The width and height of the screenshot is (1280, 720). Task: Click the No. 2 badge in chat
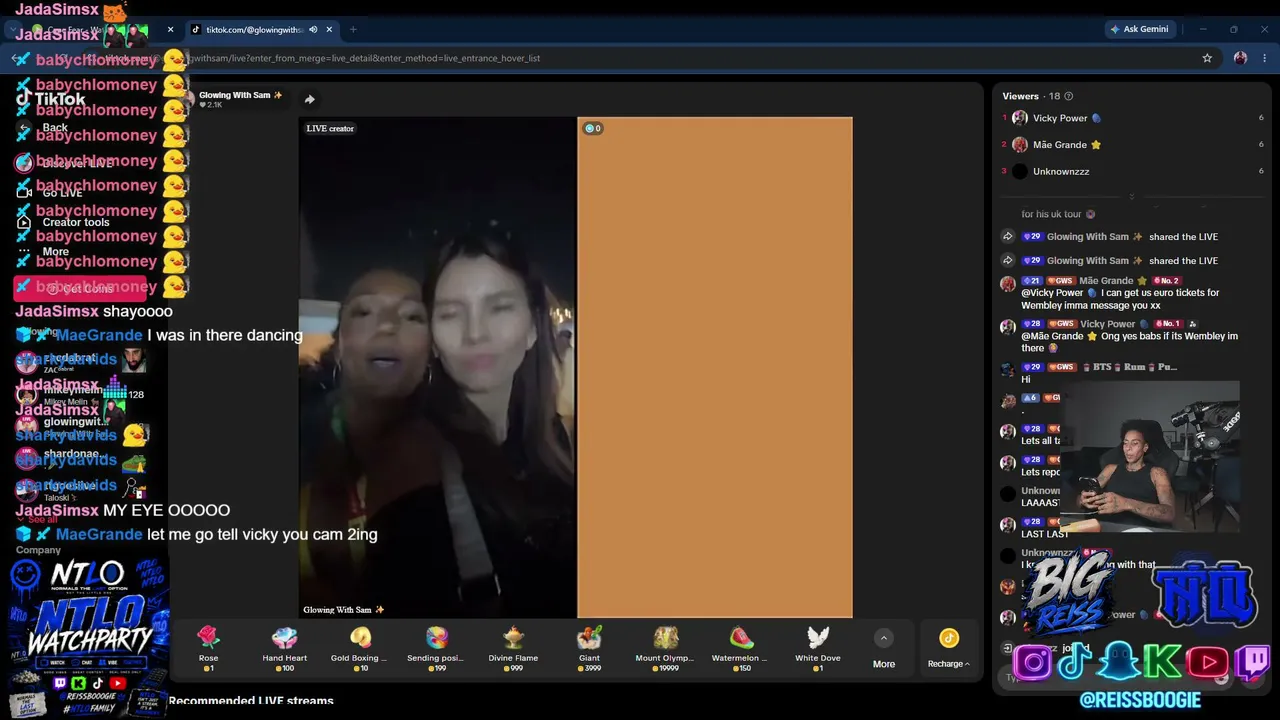(1166, 281)
